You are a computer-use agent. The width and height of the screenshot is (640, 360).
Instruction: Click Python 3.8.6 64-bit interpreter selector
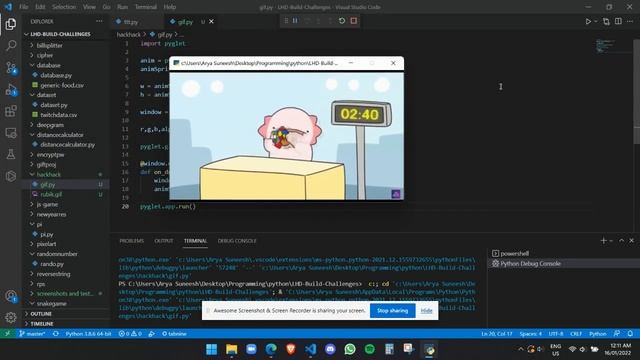(88, 333)
